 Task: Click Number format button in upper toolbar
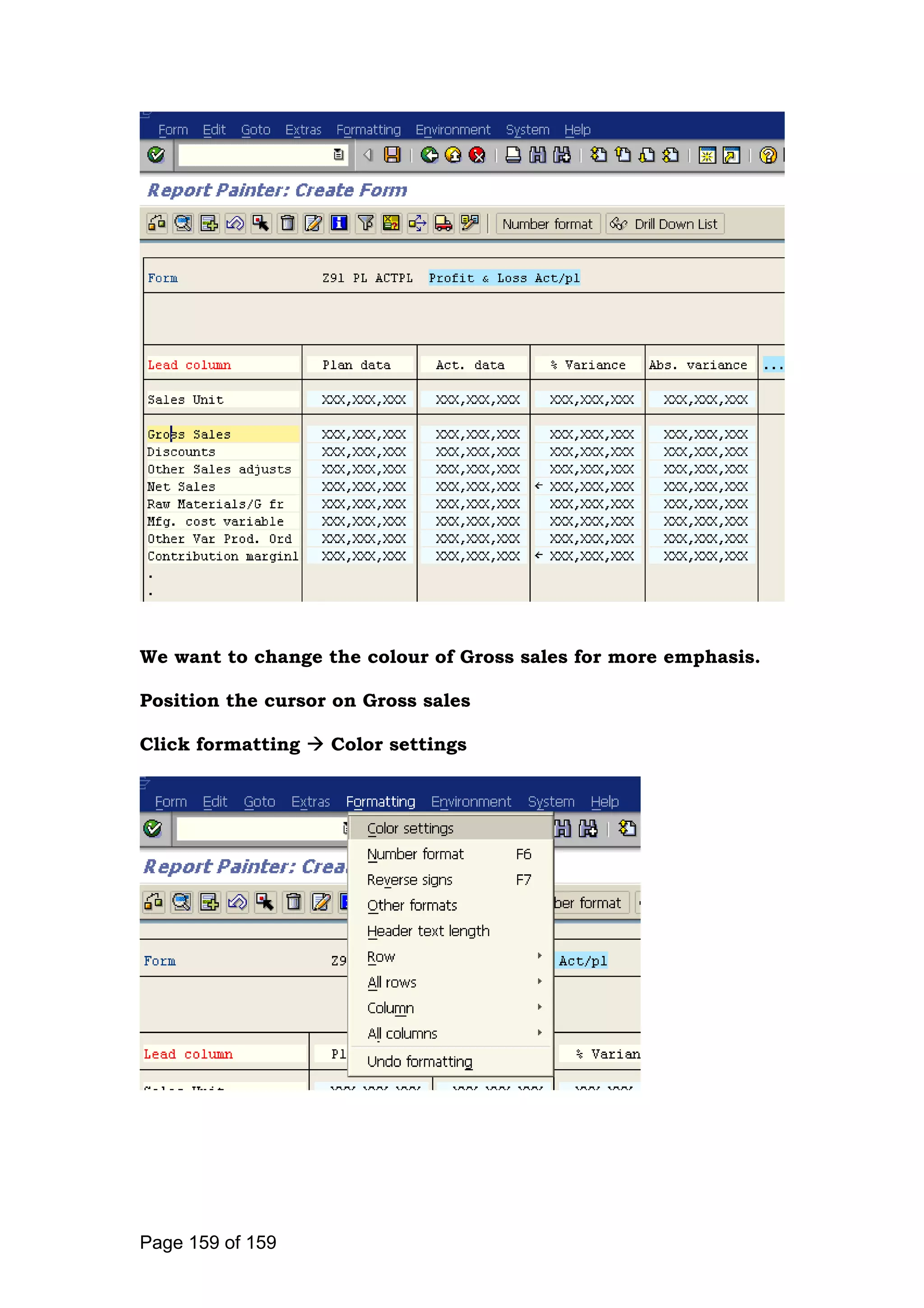pos(548,224)
